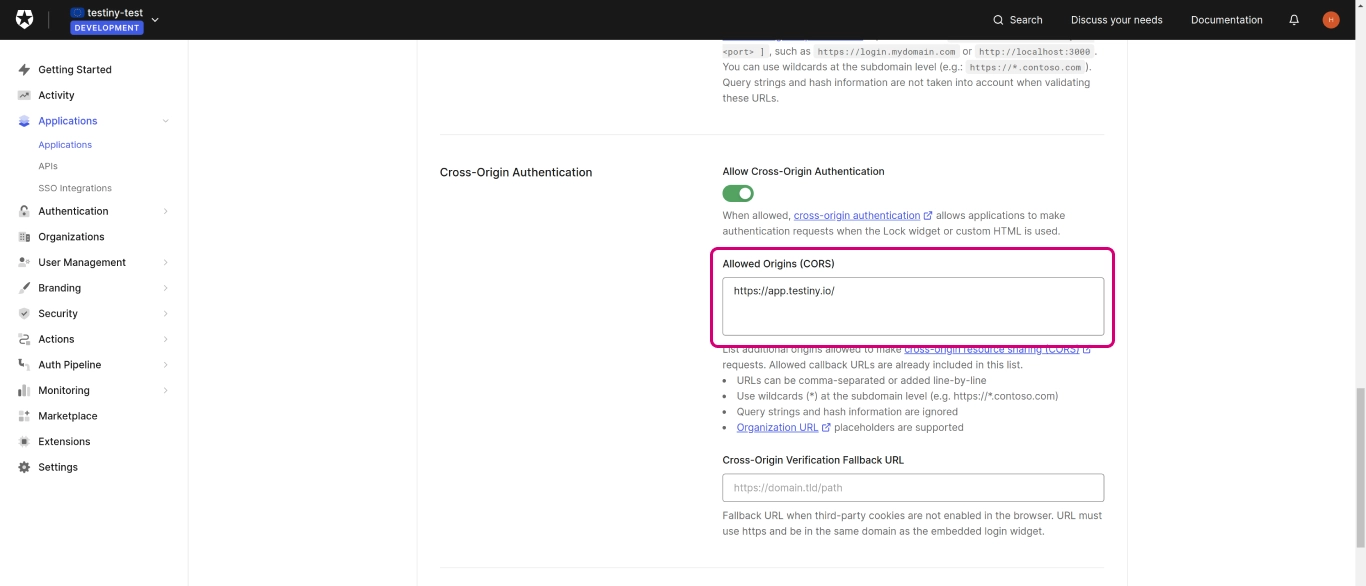
Task: Open the cross-origin authentication link
Action: (856, 216)
